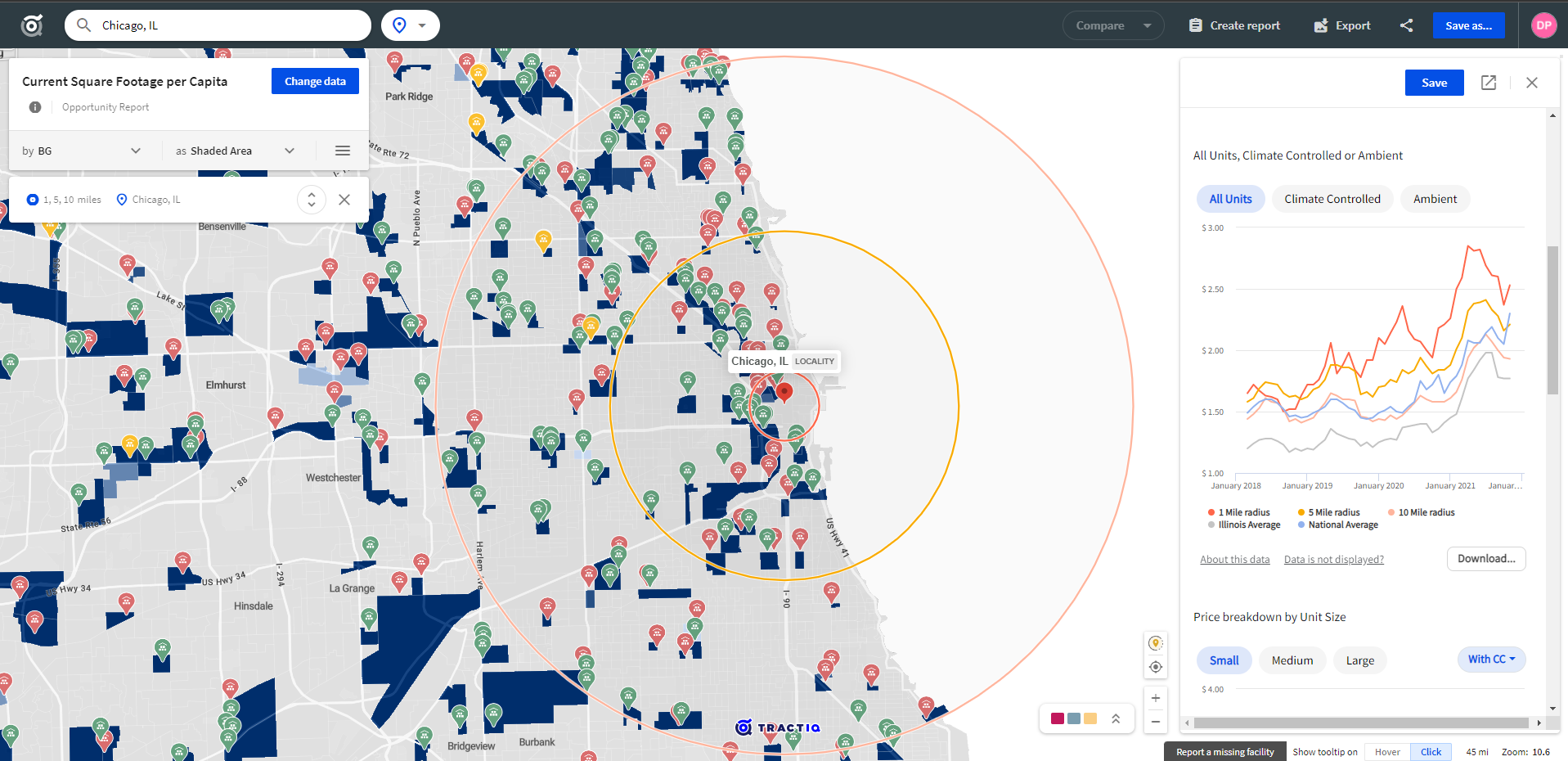
Task: Toggle National Average legend series
Action: 1338,525
